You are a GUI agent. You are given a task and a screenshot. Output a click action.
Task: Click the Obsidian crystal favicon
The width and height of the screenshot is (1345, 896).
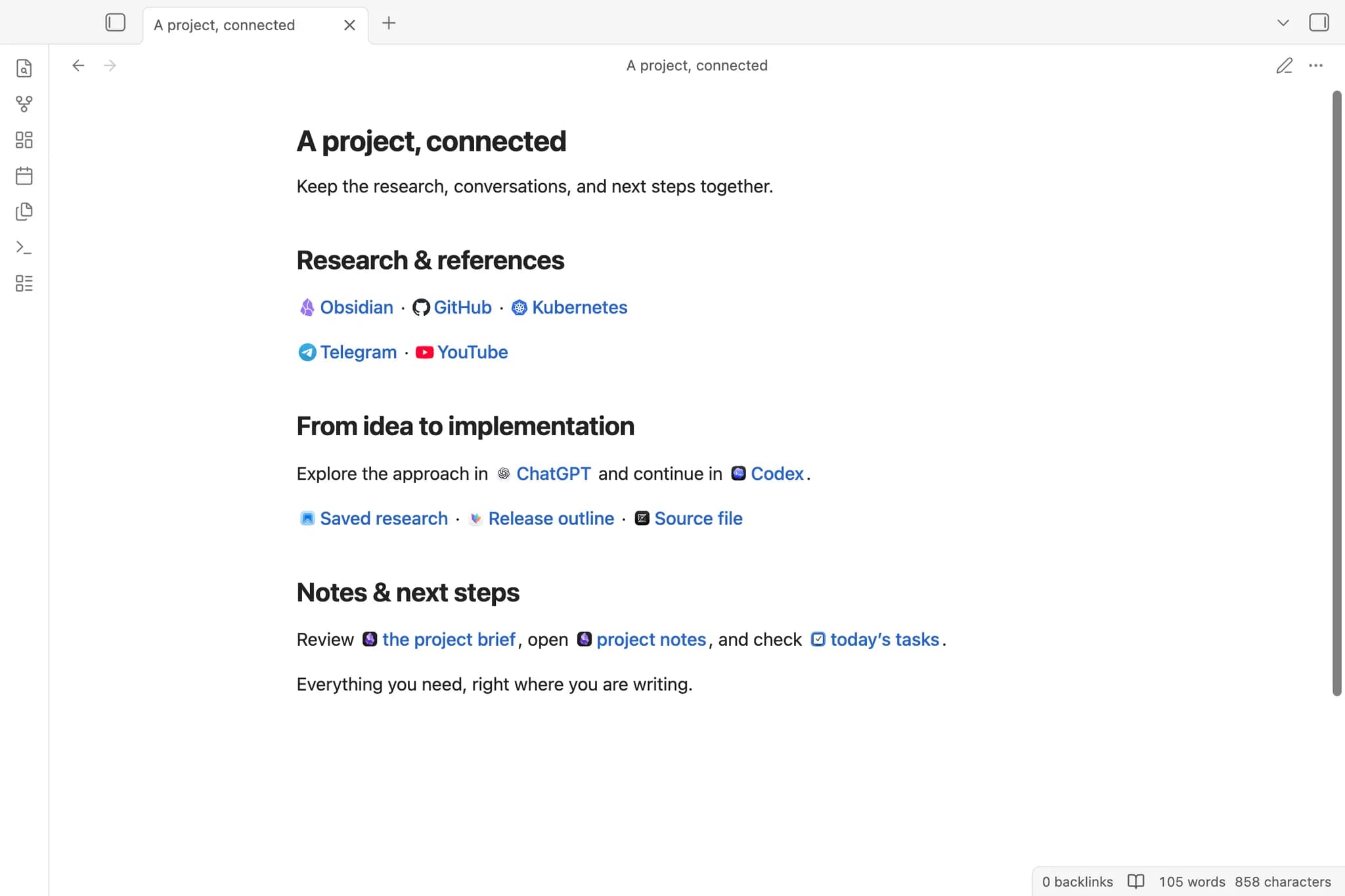click(307, 307)
